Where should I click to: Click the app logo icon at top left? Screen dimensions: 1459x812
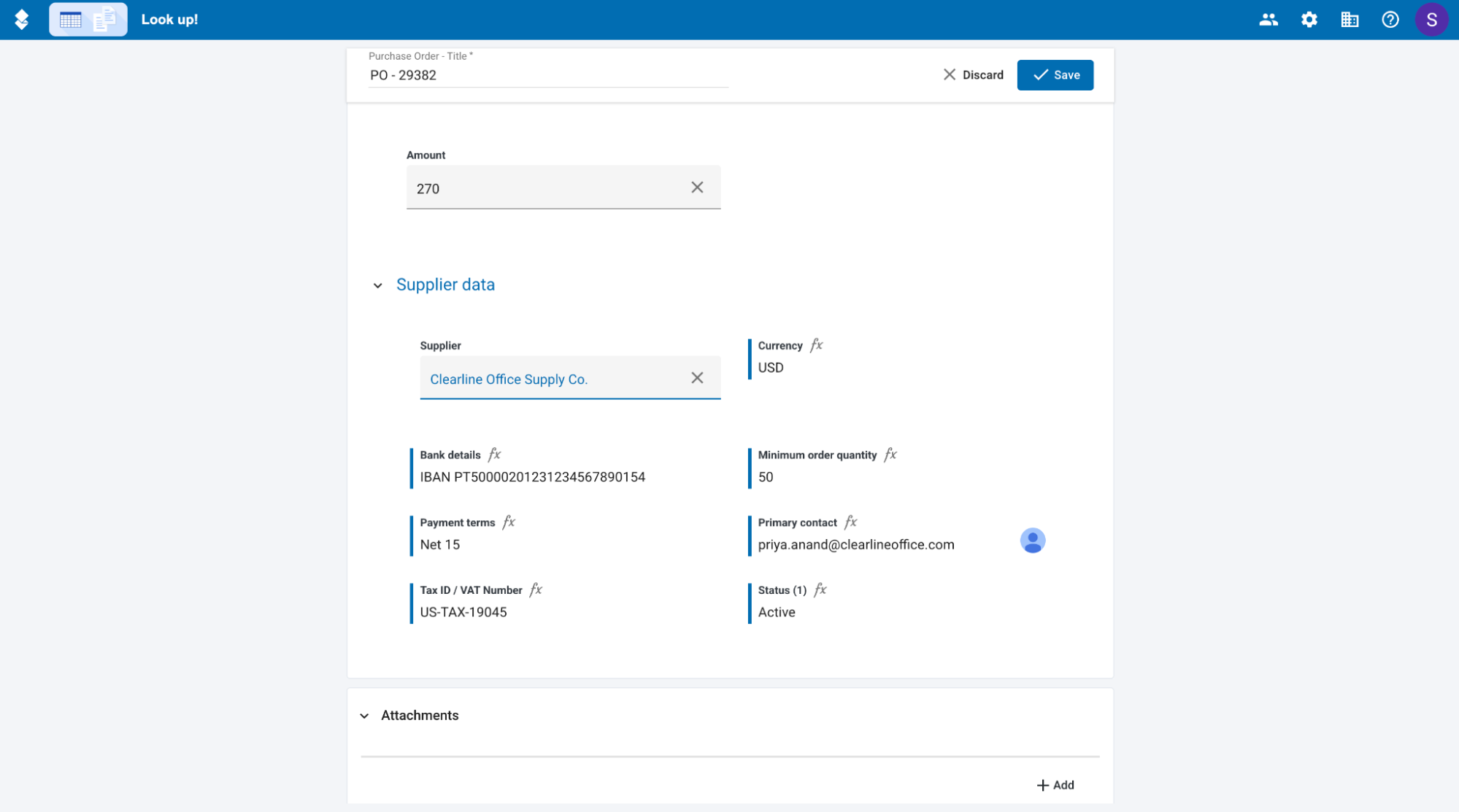[x=22, y=20]
